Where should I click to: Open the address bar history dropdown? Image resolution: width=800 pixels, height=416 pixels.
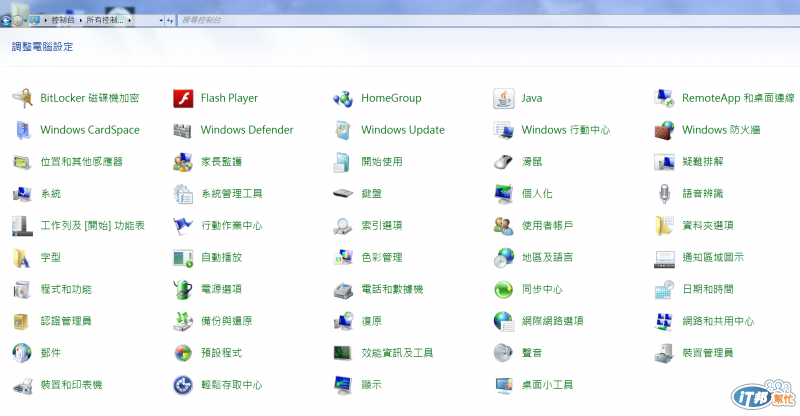[161, 20]
